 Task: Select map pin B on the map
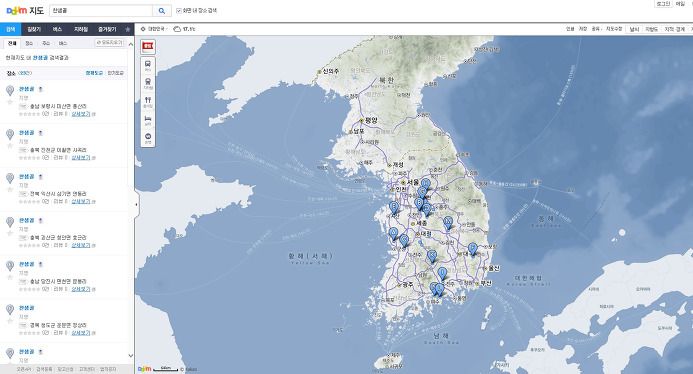419,203
